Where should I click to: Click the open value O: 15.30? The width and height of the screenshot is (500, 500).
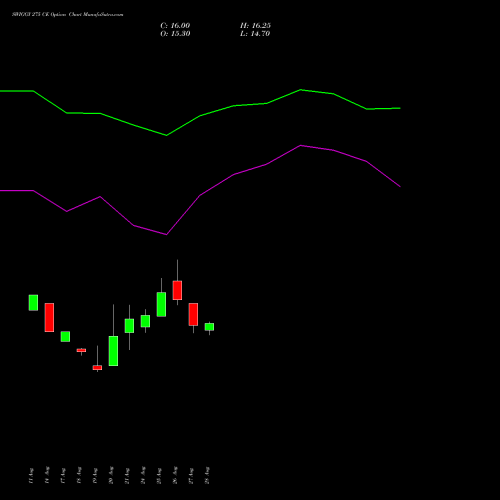175,34
